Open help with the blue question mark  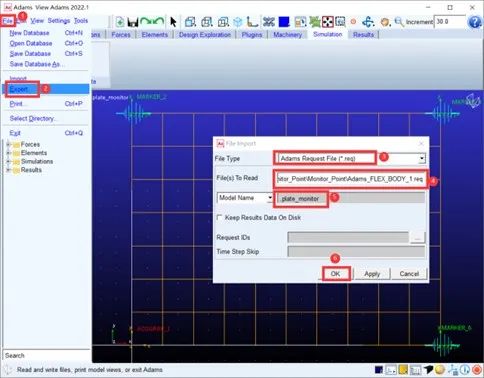click(x=475, y=22)
